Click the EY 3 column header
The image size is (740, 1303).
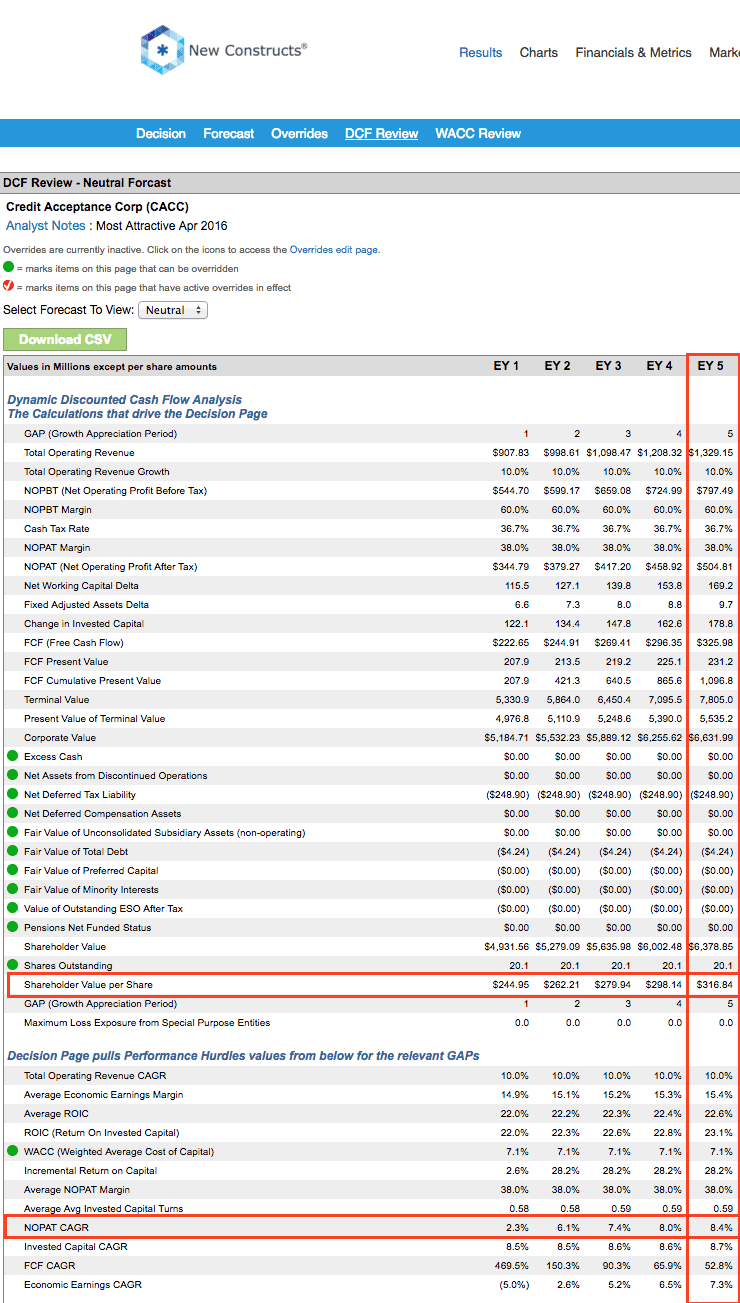pos(608,366)
